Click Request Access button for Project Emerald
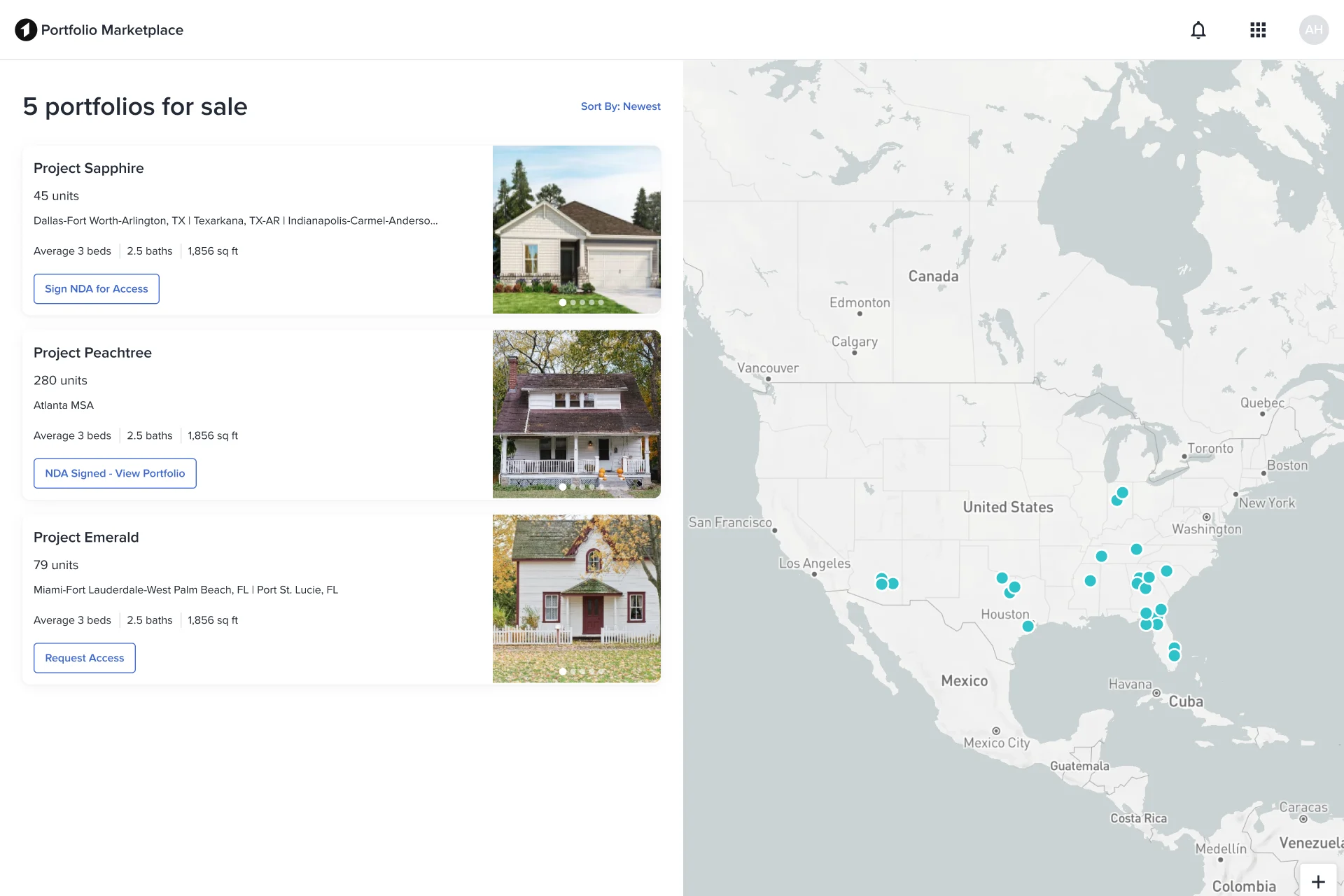1344x896 pixels. click(84, 657)
